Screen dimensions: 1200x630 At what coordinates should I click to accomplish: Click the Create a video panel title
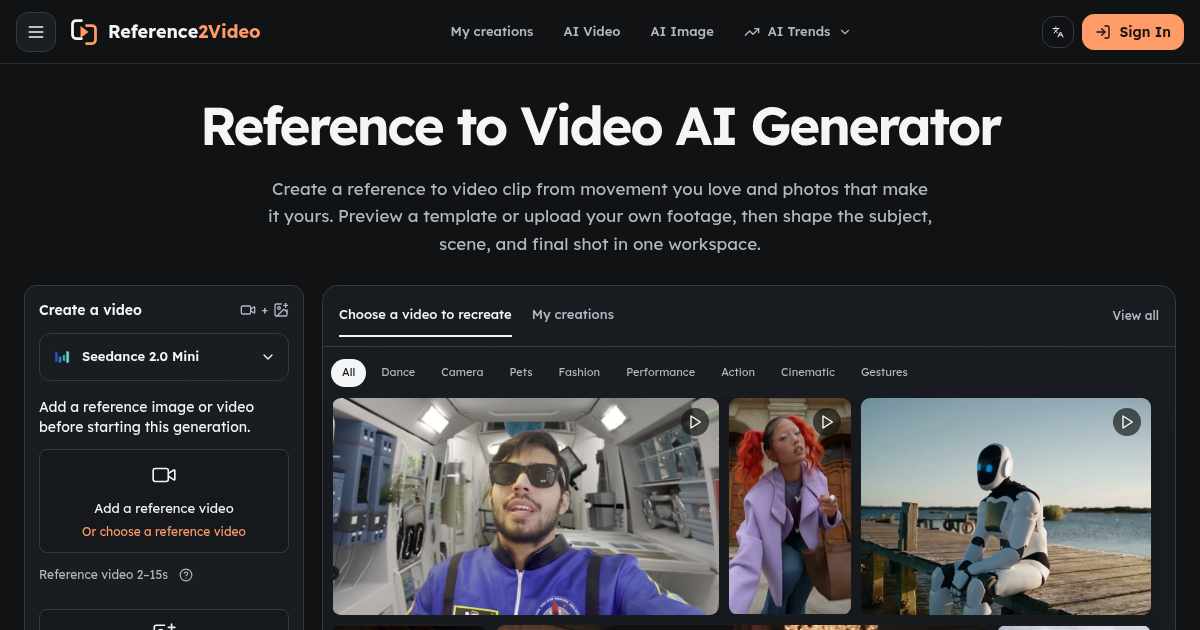(x=90, y=310)
